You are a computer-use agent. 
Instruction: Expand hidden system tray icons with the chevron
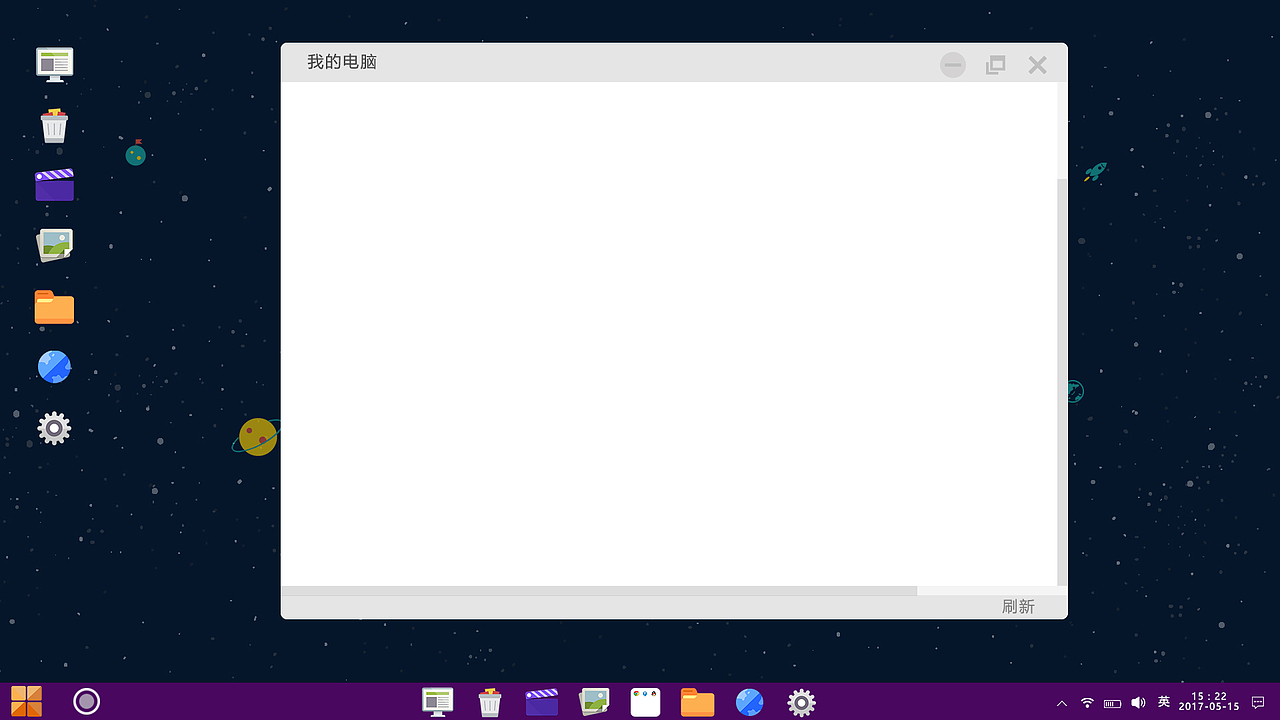click(1061, 702)
